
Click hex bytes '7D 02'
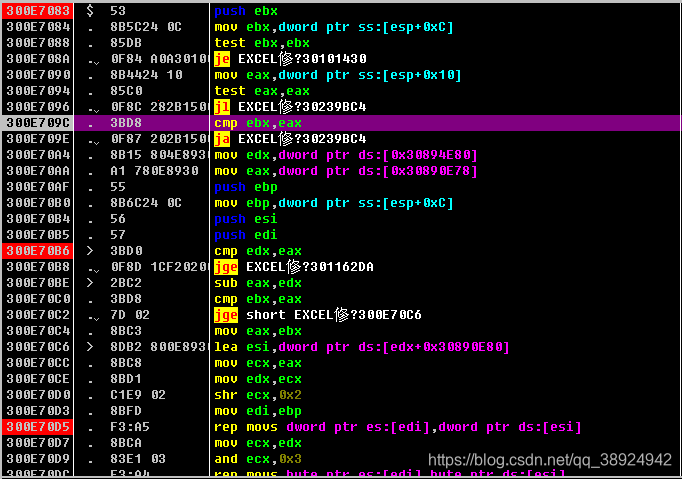pos(130,315)
